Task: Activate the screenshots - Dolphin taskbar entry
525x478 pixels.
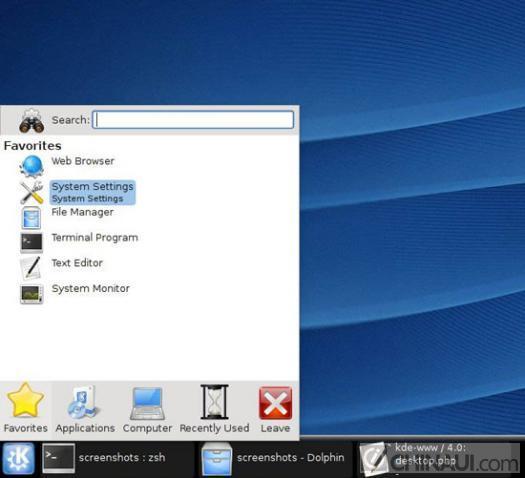Action: 273,458
